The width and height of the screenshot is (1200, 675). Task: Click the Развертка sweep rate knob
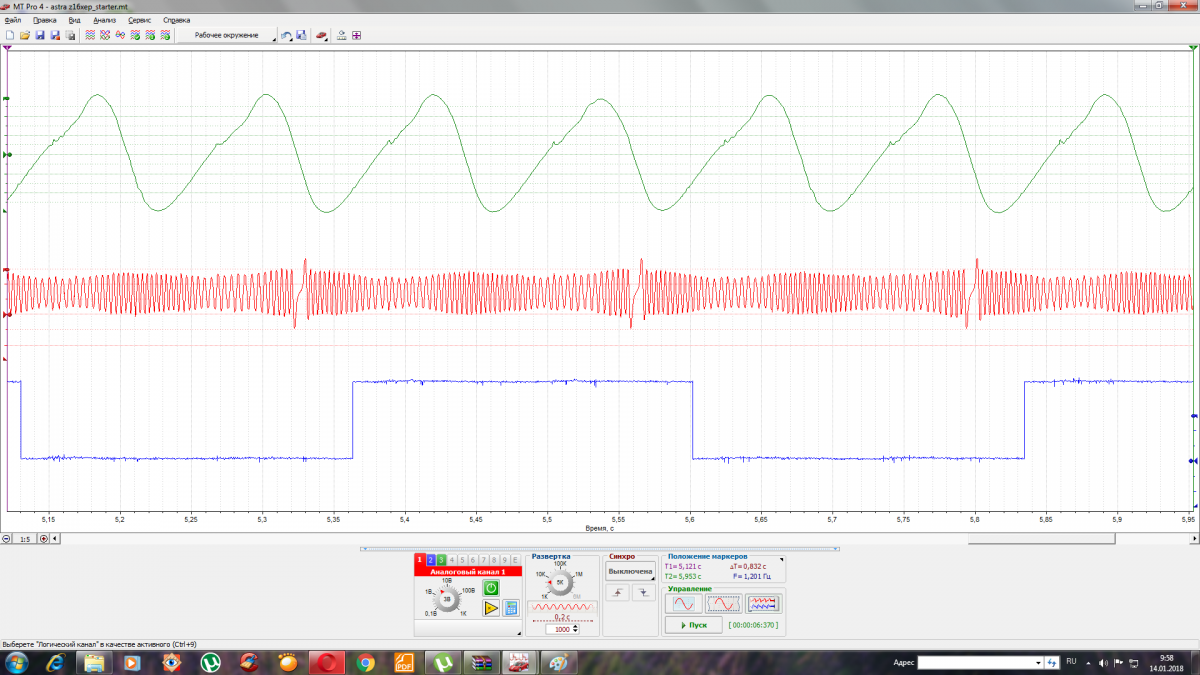click(561, 581)
